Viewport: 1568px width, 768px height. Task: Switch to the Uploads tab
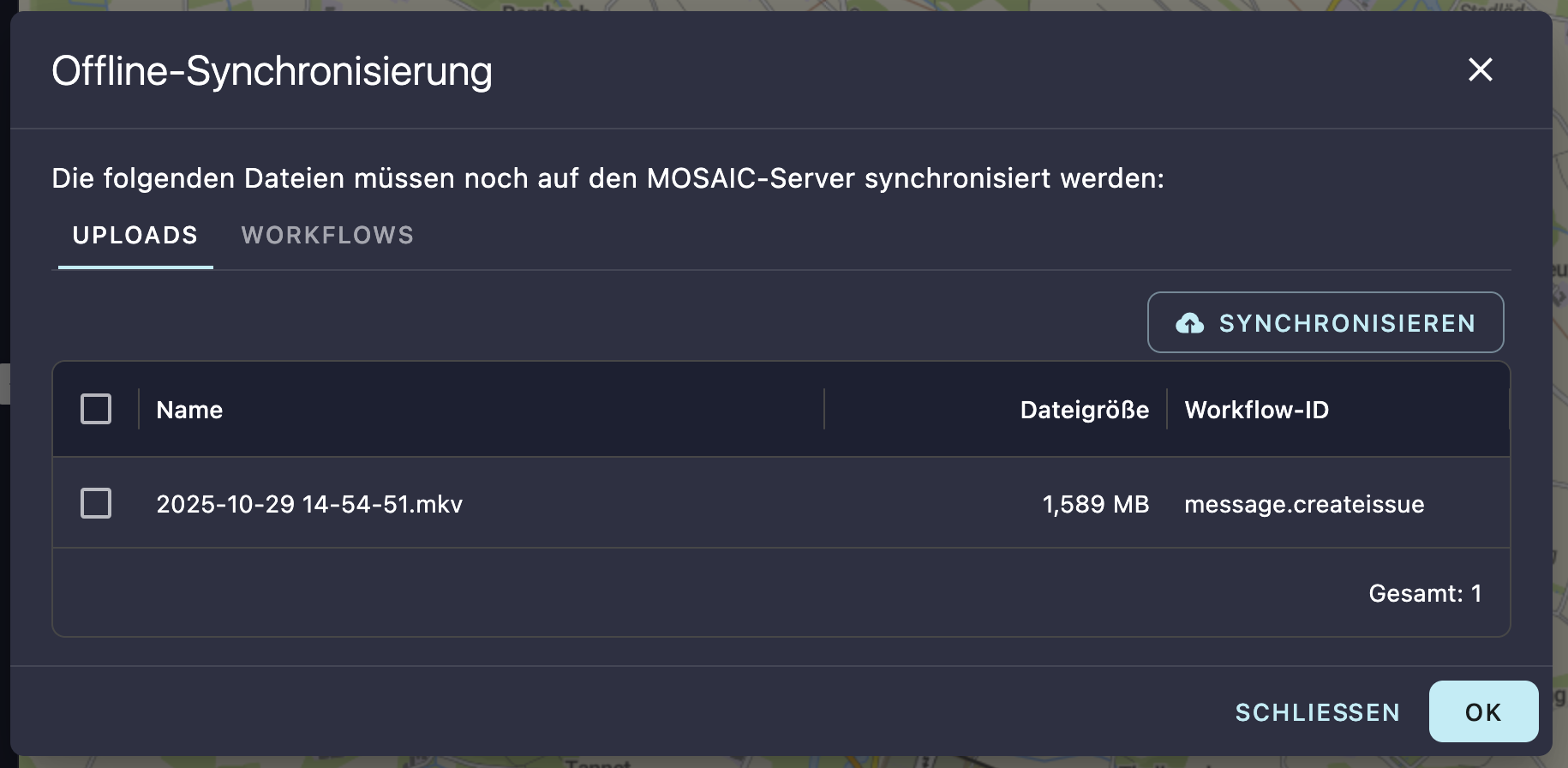click(135, 236)
